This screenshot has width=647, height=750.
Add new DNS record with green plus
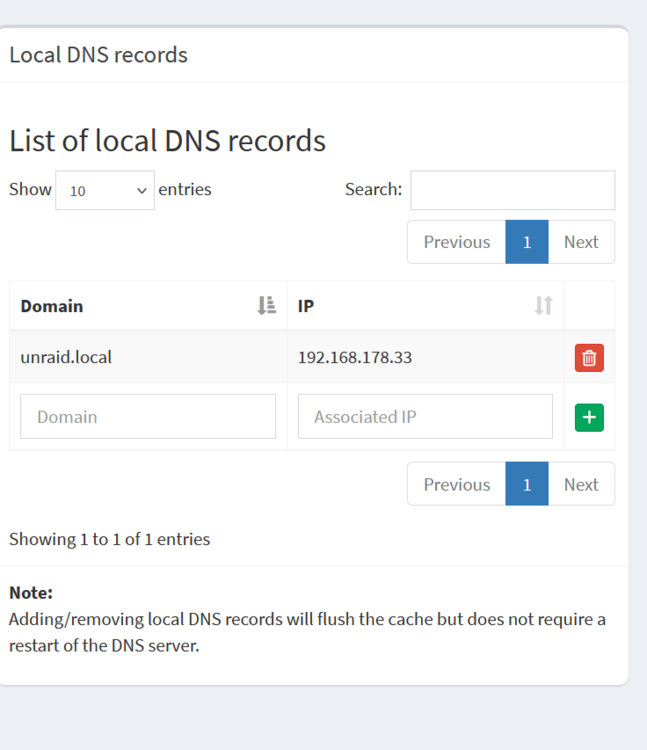[x=589, y=418]
